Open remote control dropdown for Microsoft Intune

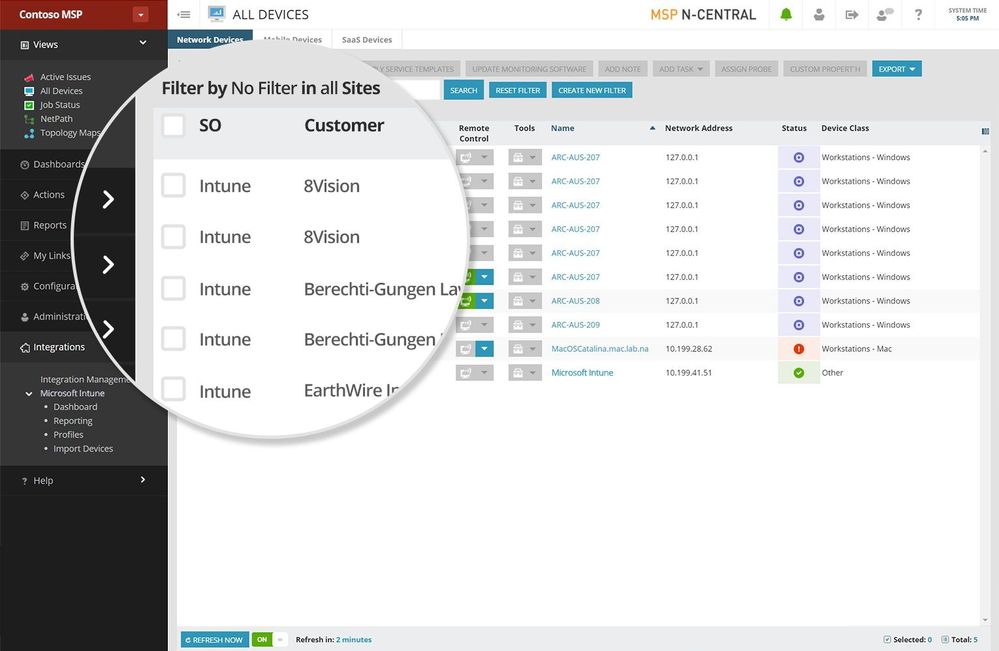pos(484,373)
